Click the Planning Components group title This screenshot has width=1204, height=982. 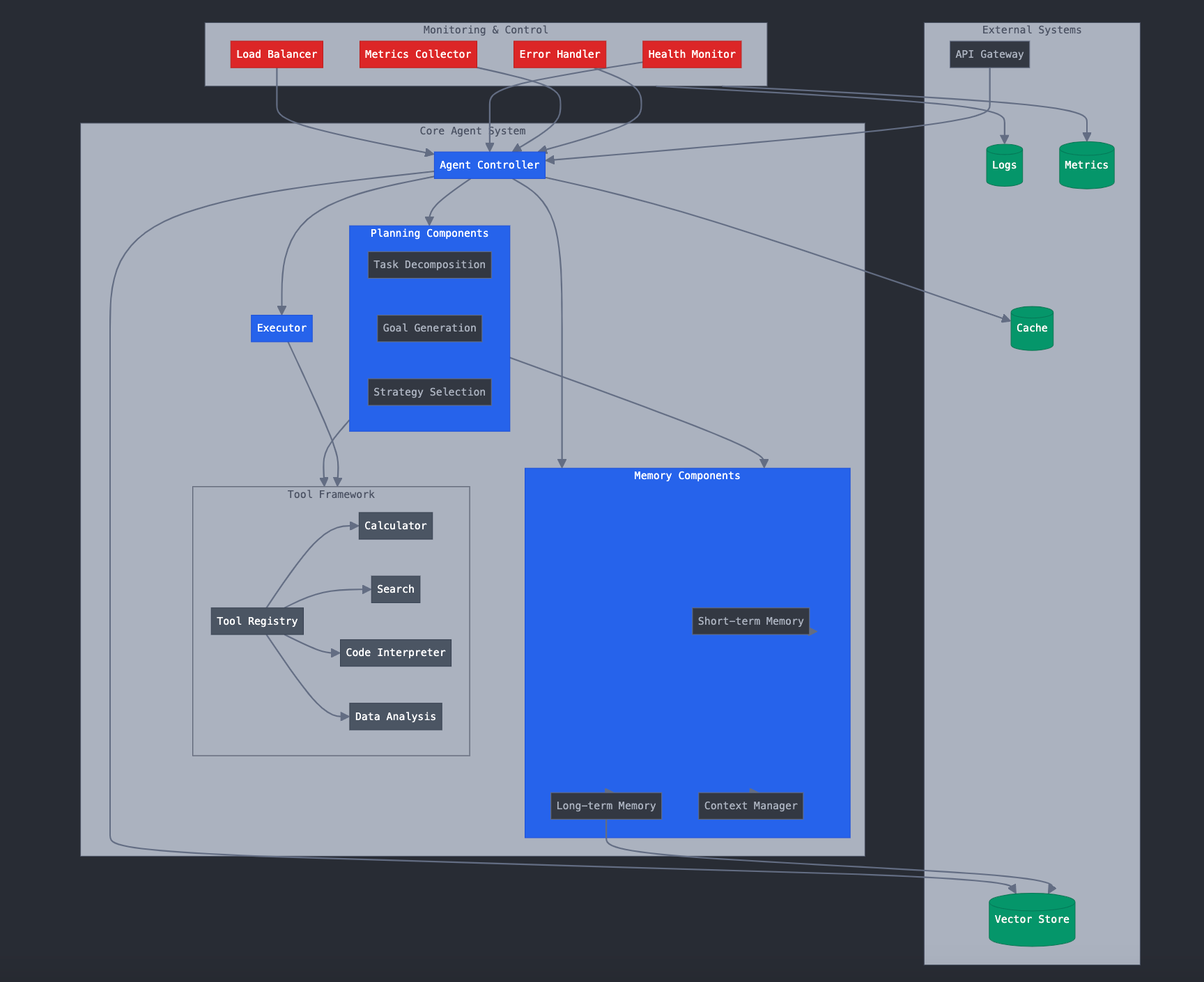429,233
